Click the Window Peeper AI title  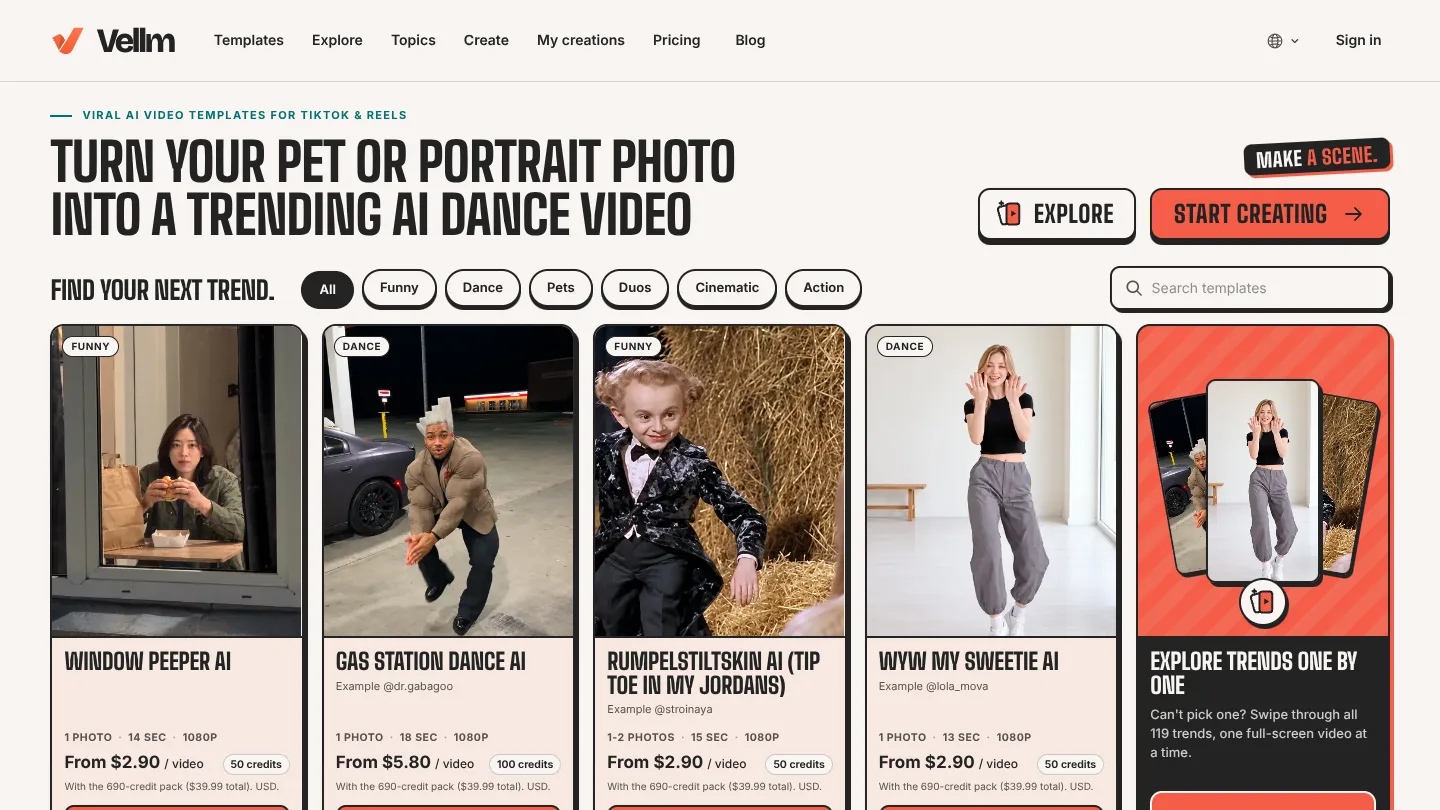[x=148, y=662]
